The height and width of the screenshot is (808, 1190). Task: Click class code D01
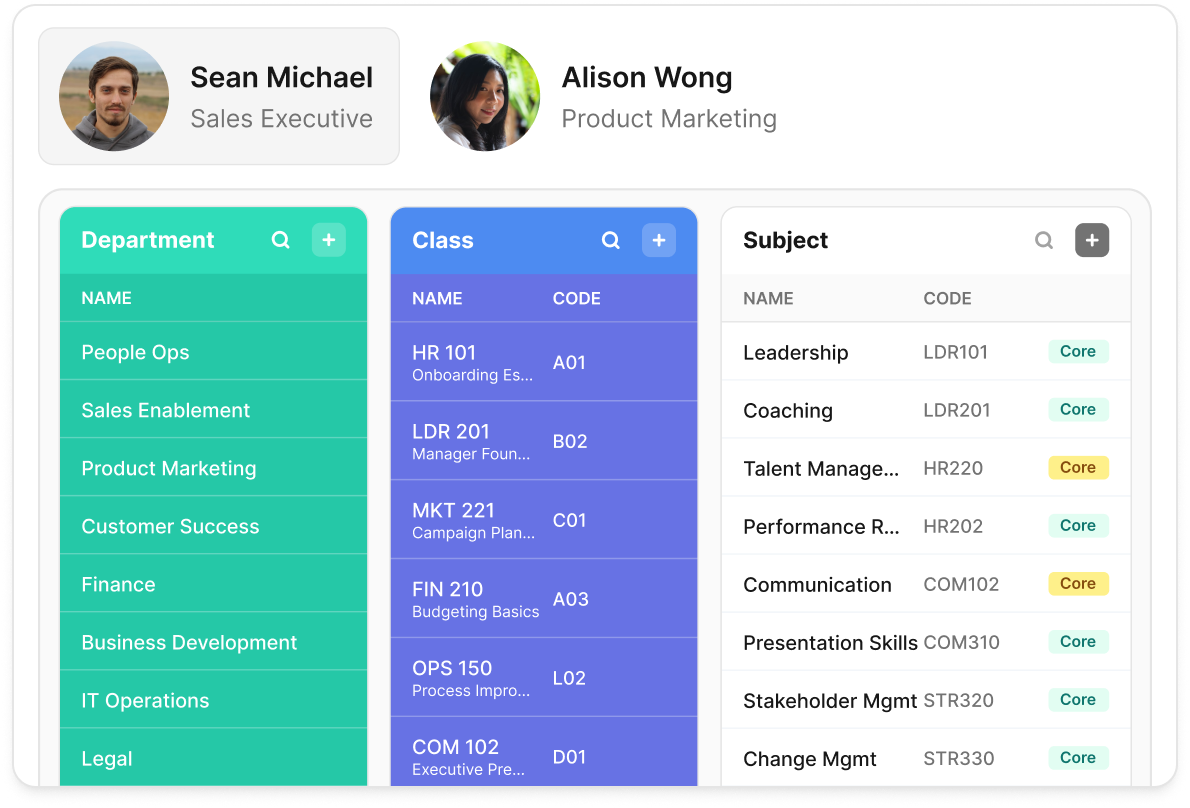pos(569,757)
